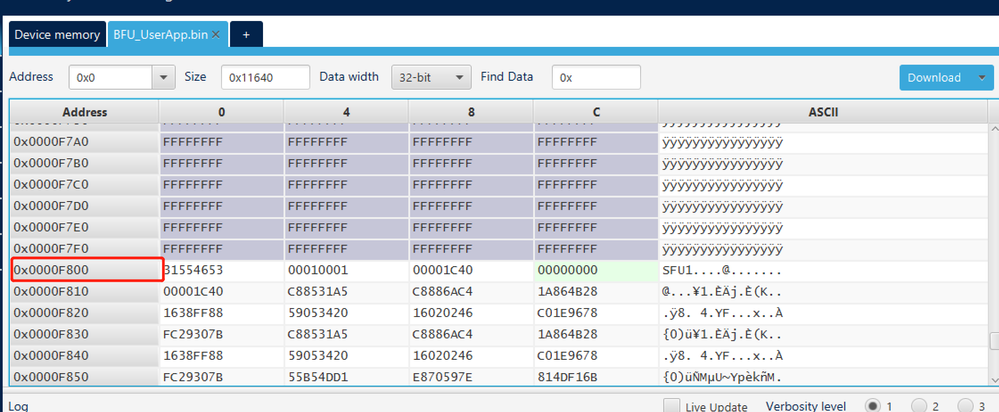Image resolution: width=999 pixels, height=412 pixels.
Task: Click value C01E9678 in row 0x0000F820
Action: tap(596, 313)
